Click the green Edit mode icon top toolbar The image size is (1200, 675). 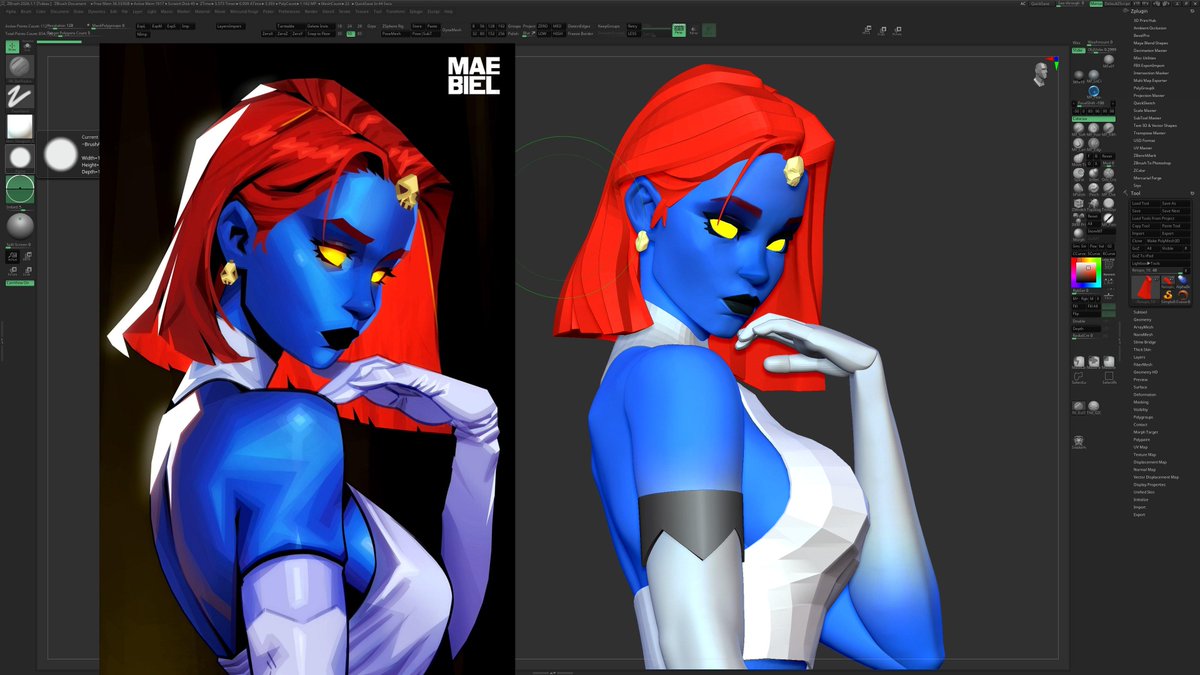click(679, 30)
